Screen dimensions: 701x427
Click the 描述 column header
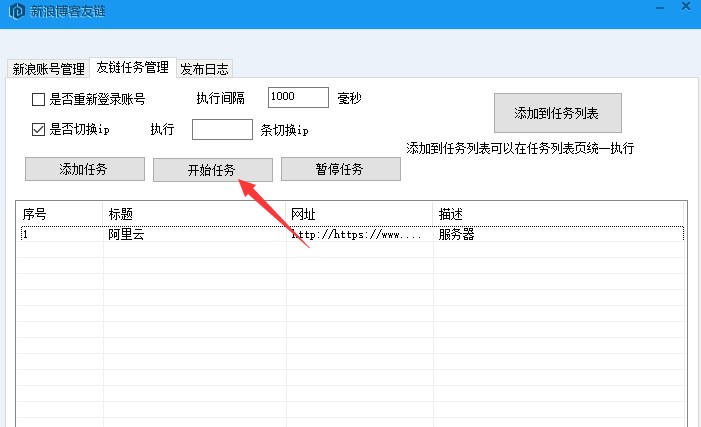tap(558, 214)
